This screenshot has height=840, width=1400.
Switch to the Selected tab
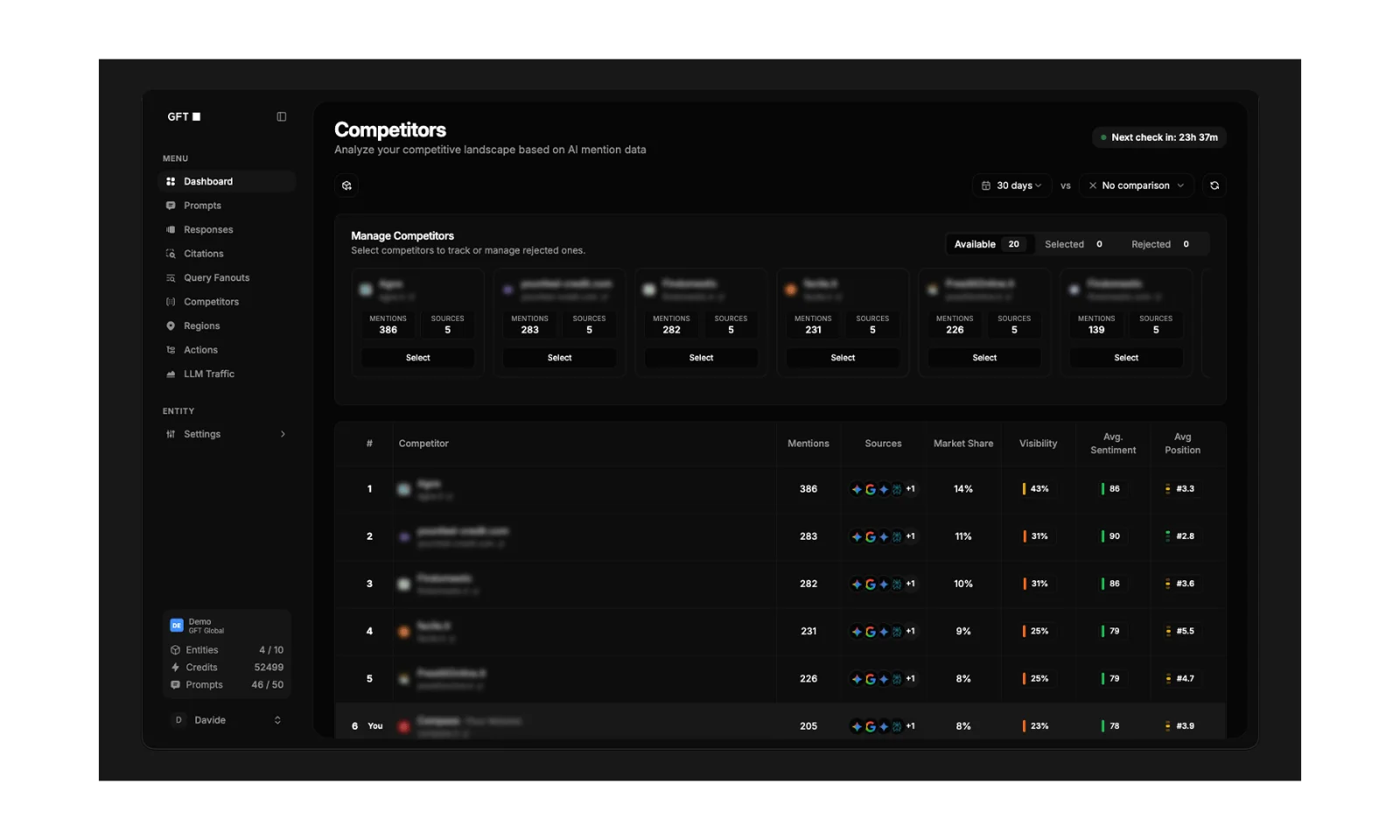coord(1074,244)
